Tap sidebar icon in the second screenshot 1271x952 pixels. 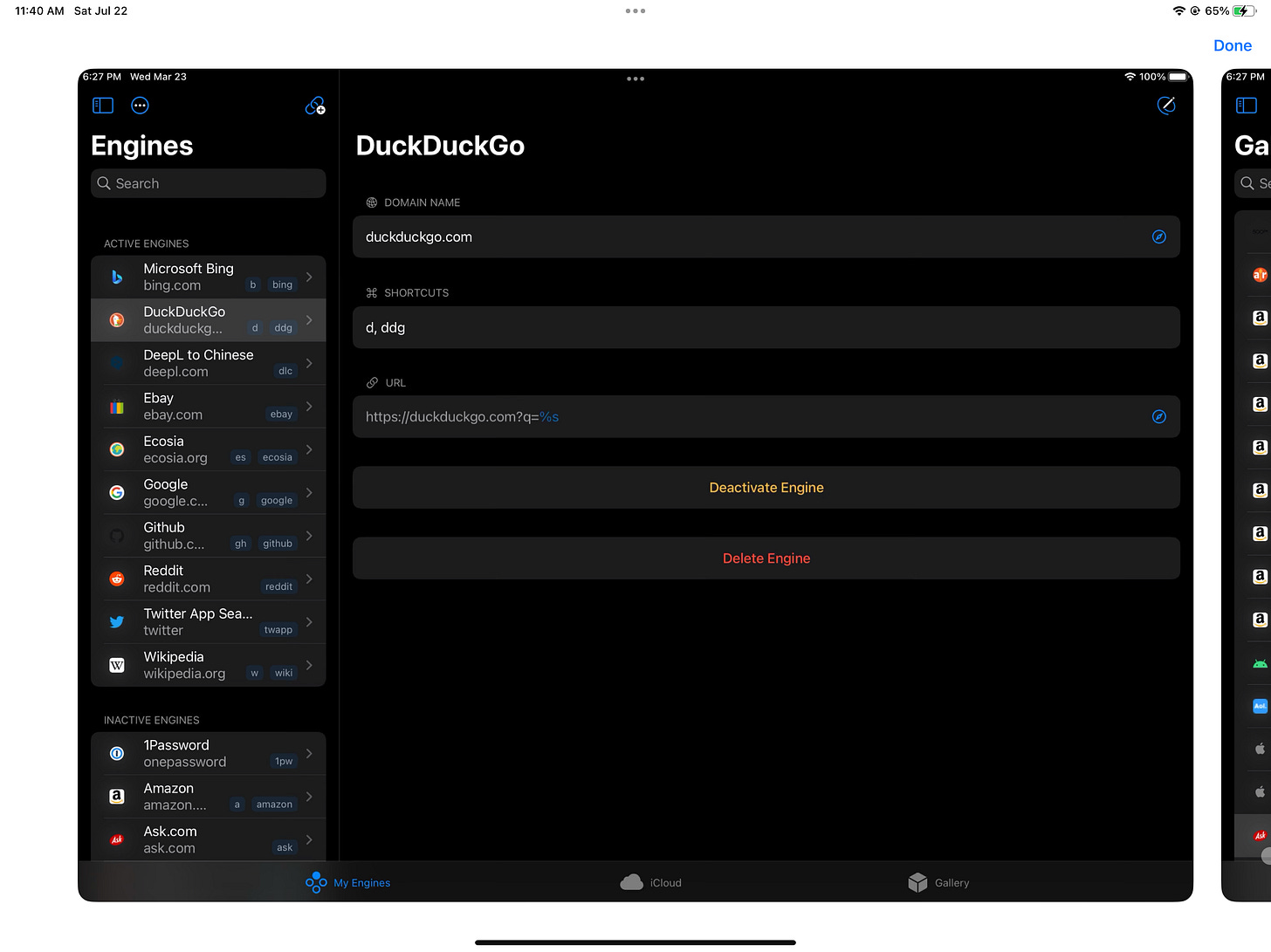(1247, 106)
